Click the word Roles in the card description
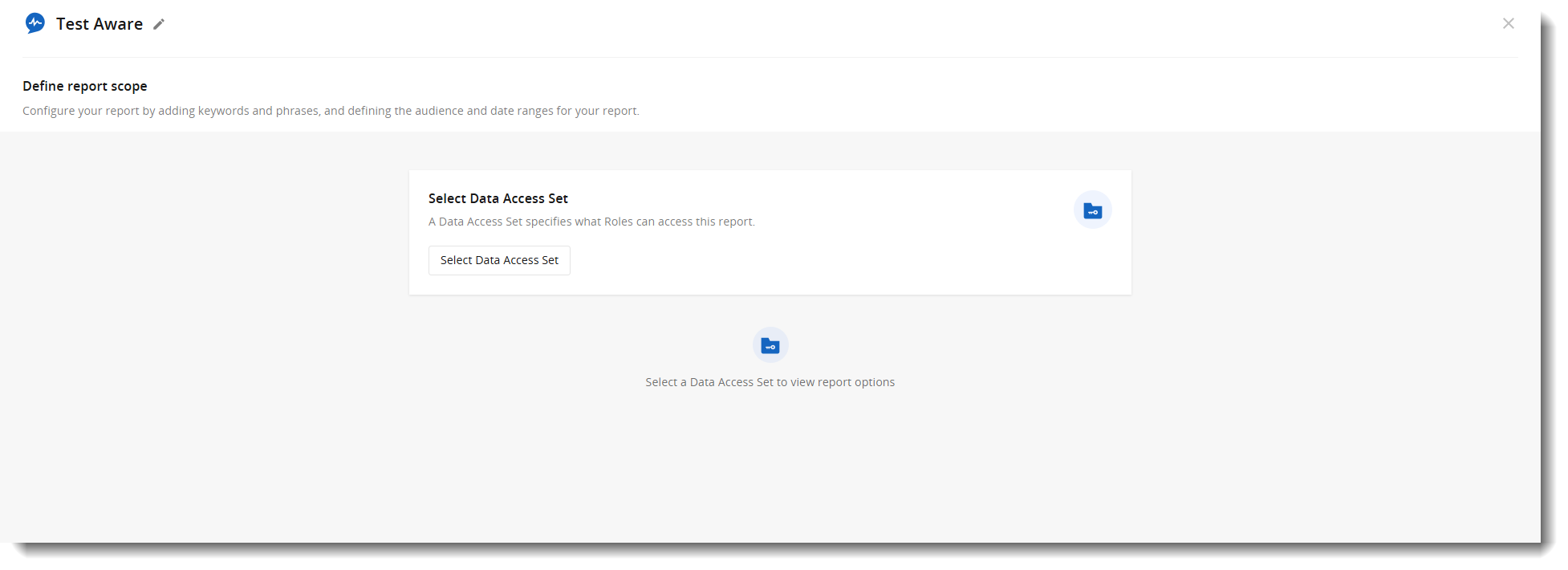1568x570 pixels. point(619,222)
